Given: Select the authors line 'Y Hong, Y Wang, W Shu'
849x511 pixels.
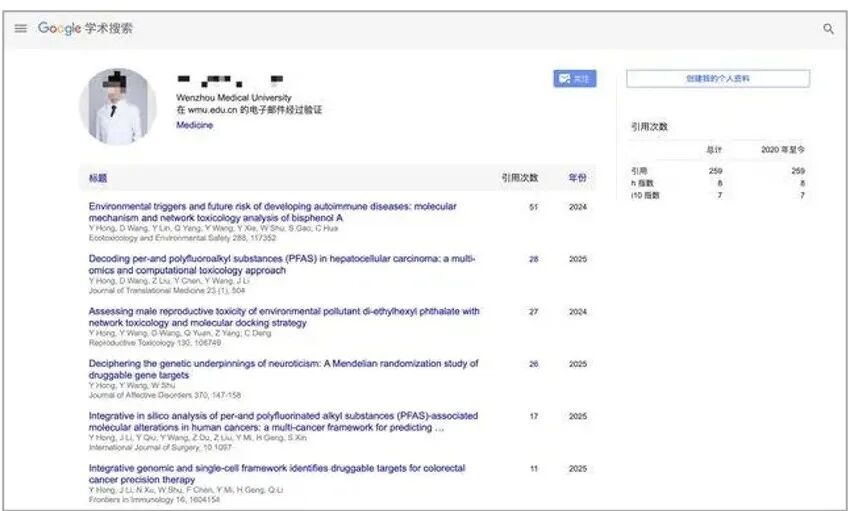Looking at the screenshot, I should [132, 385].
